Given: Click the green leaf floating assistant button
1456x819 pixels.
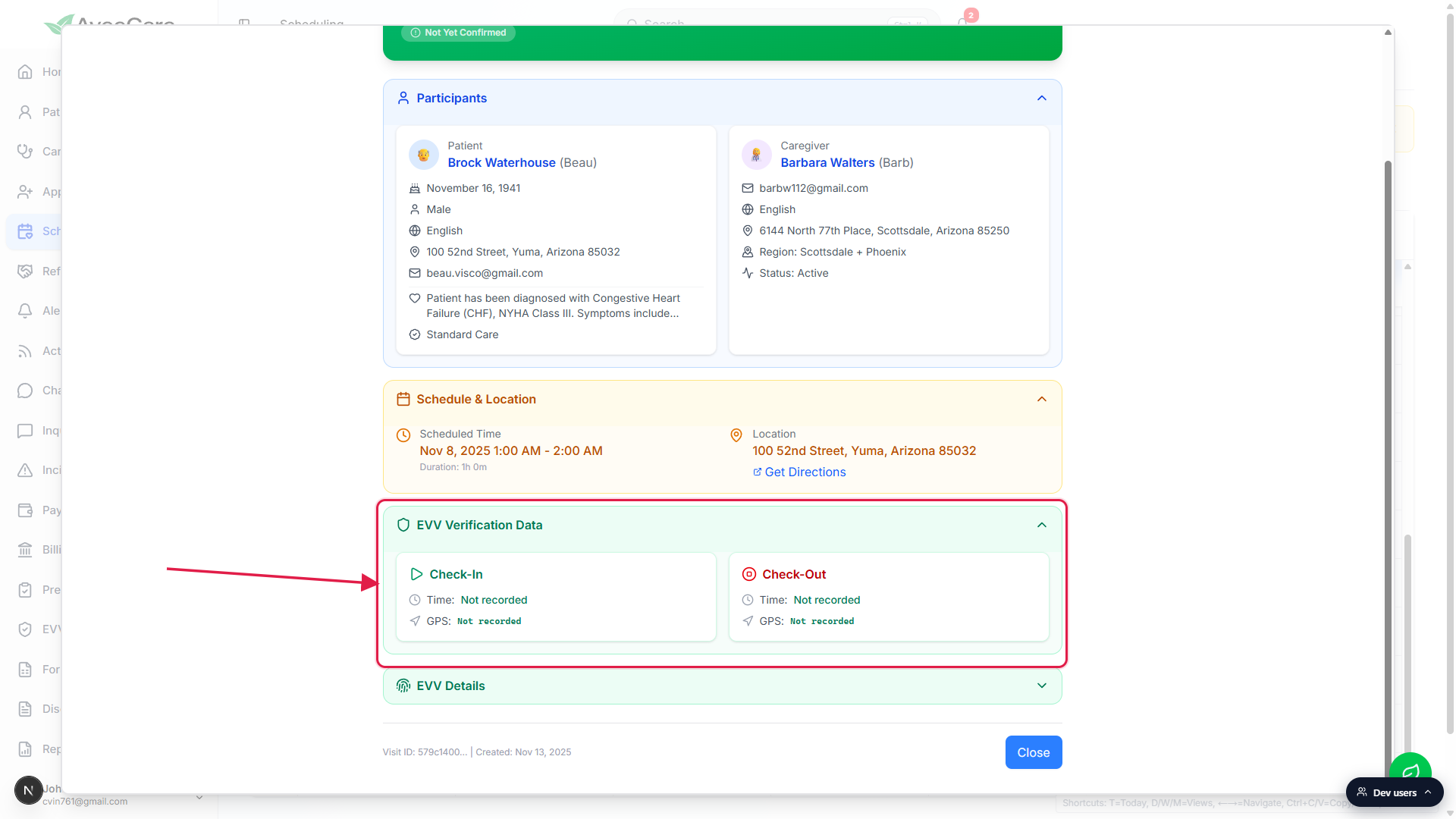Looking at the screenshot, I should (x=1410, y=769).
